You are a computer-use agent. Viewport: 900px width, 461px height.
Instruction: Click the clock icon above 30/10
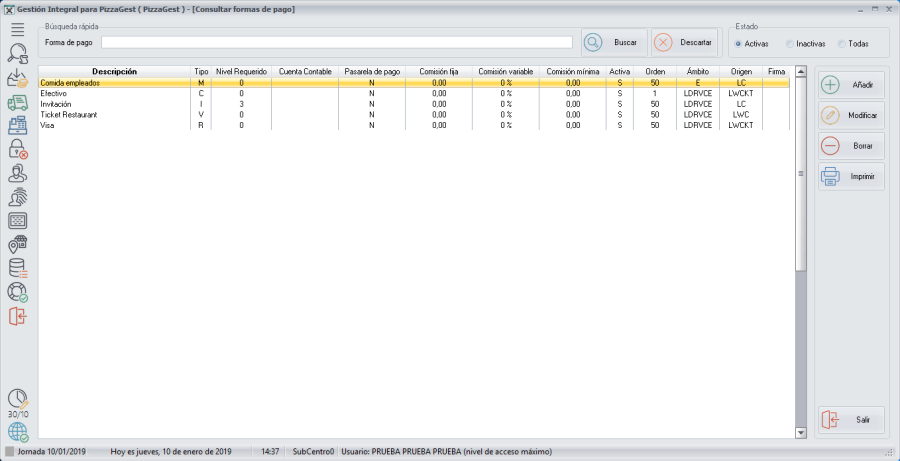(17, 398)
